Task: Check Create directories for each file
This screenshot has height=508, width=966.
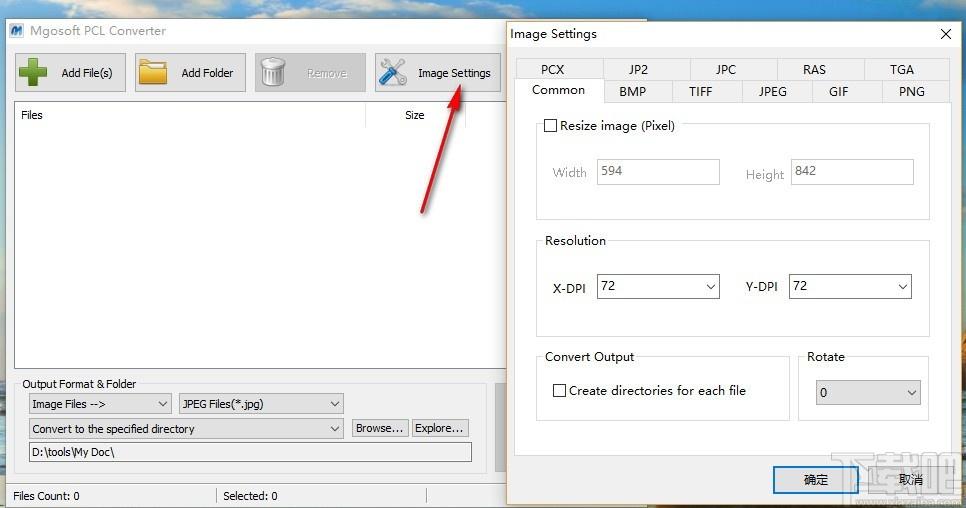Action: coord(559,390)
